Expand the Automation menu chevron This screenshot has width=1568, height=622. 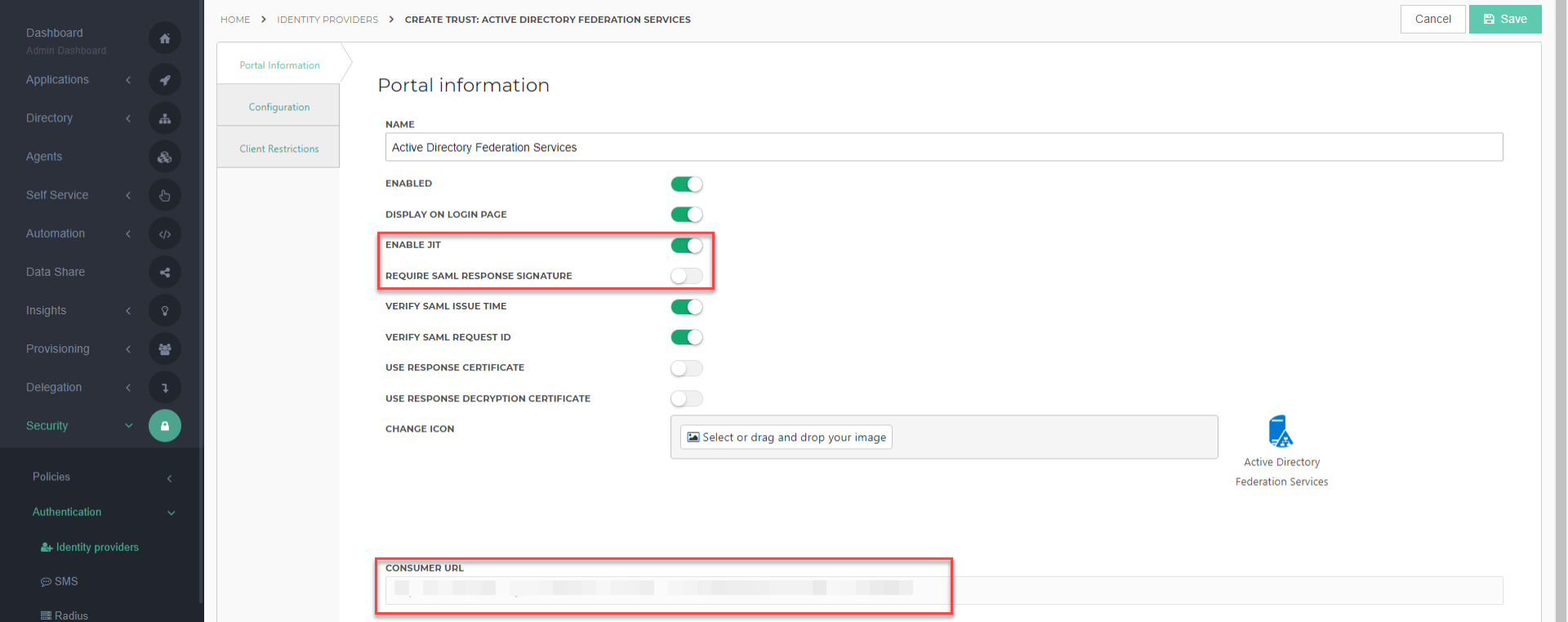tap(128, 233)
